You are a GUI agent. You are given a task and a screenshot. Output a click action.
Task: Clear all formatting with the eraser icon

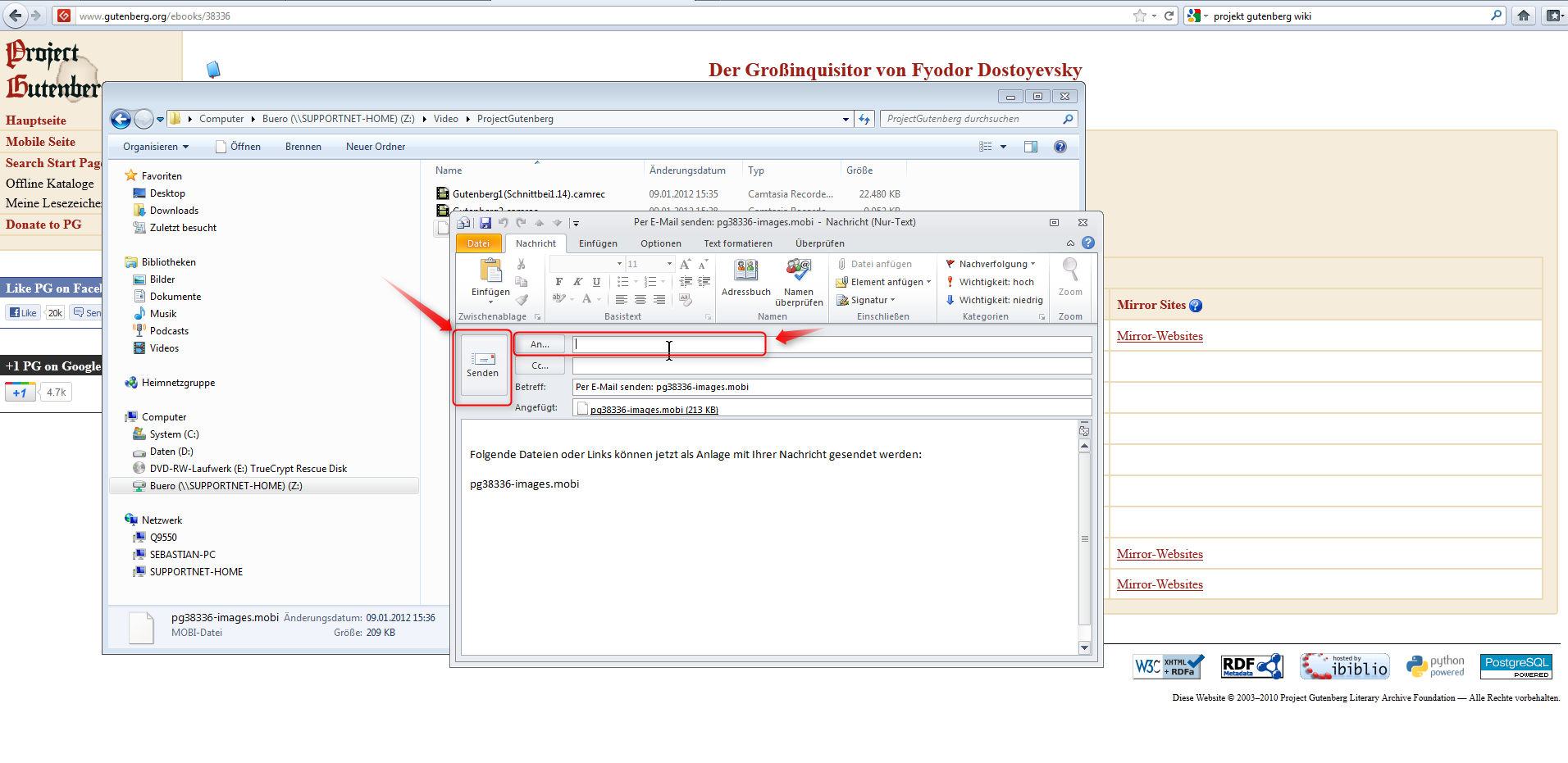(x=686, y=300)
